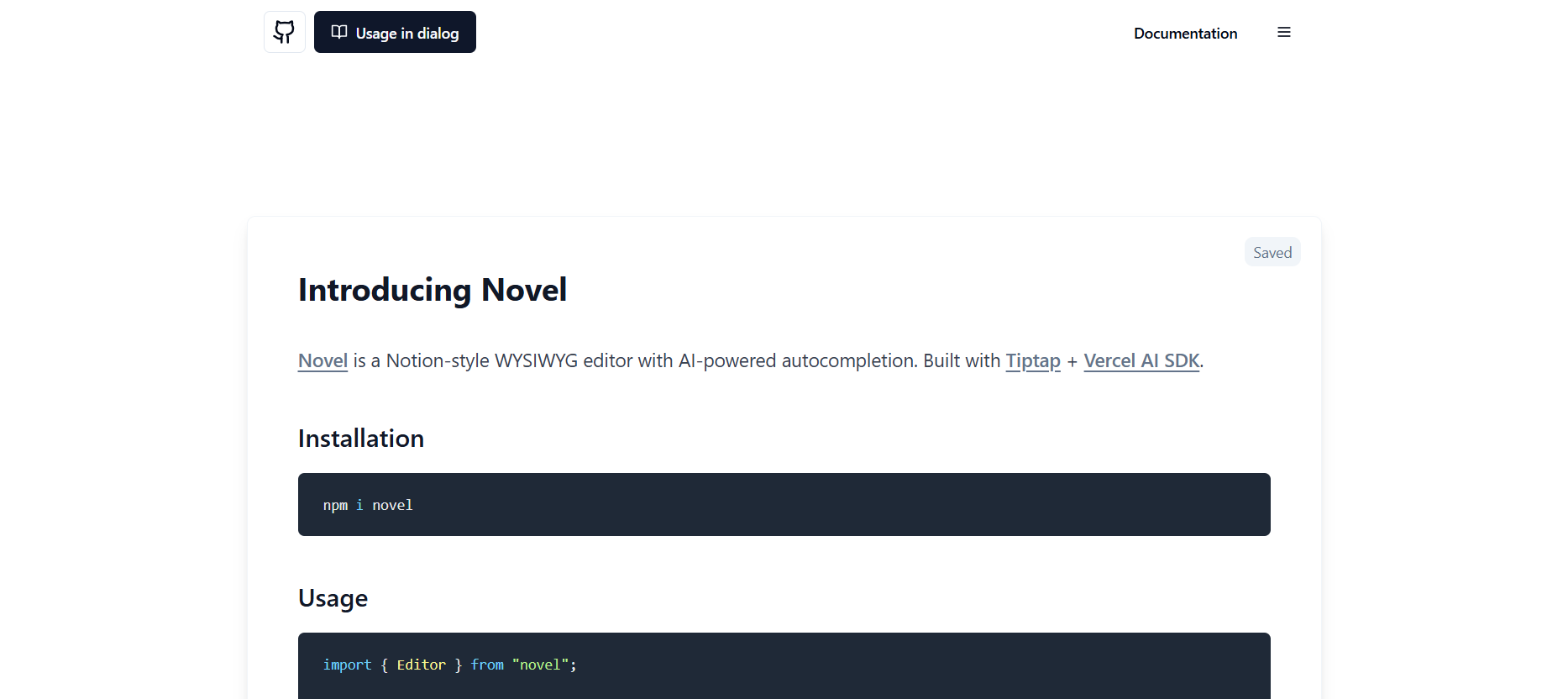
Task: Click the Usage in dialog button
Action: (395, 32)
